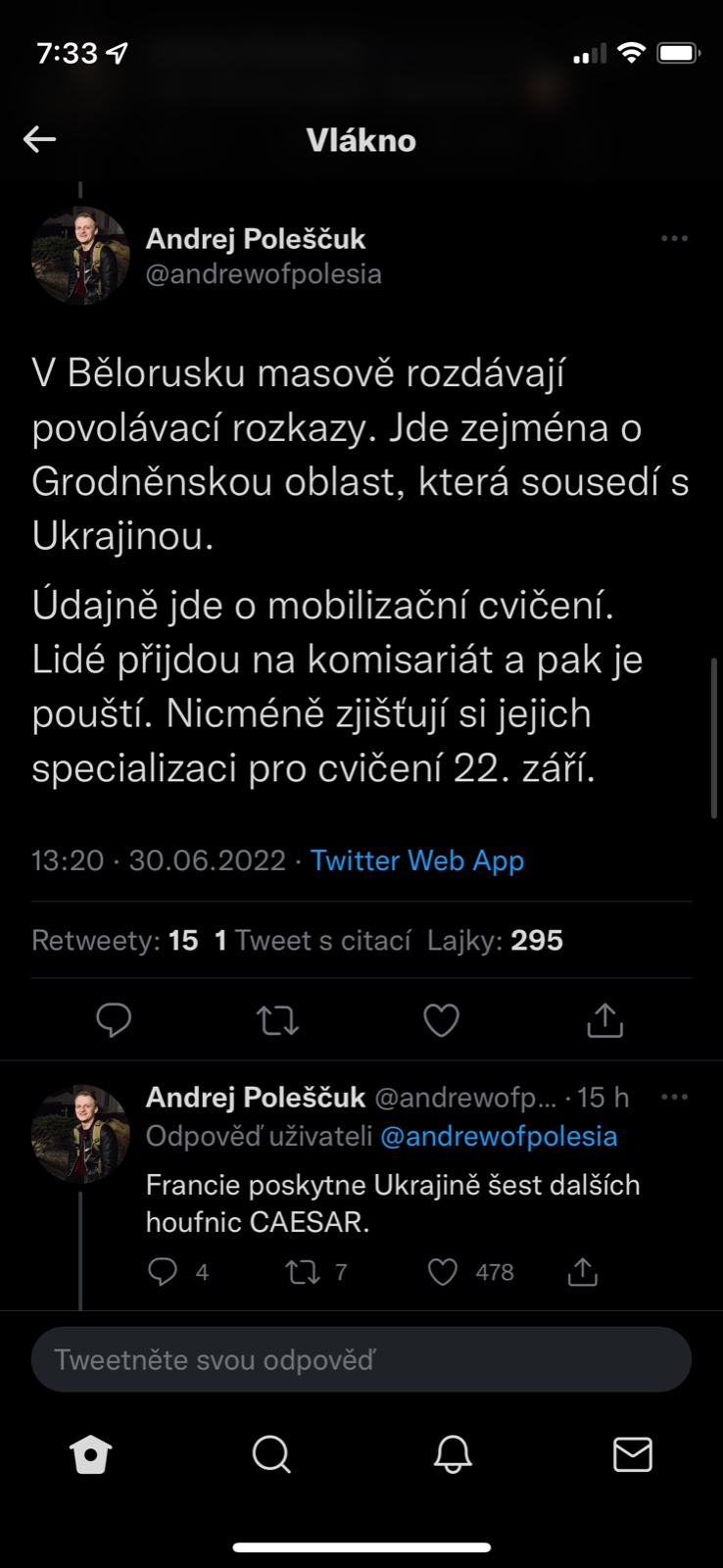
Task: Tap the @andrewofpolesia mention link
Action: coord(499,1137)
